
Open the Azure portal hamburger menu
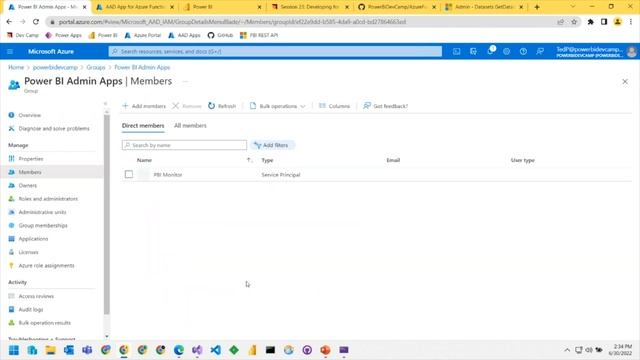click(10, 51)
